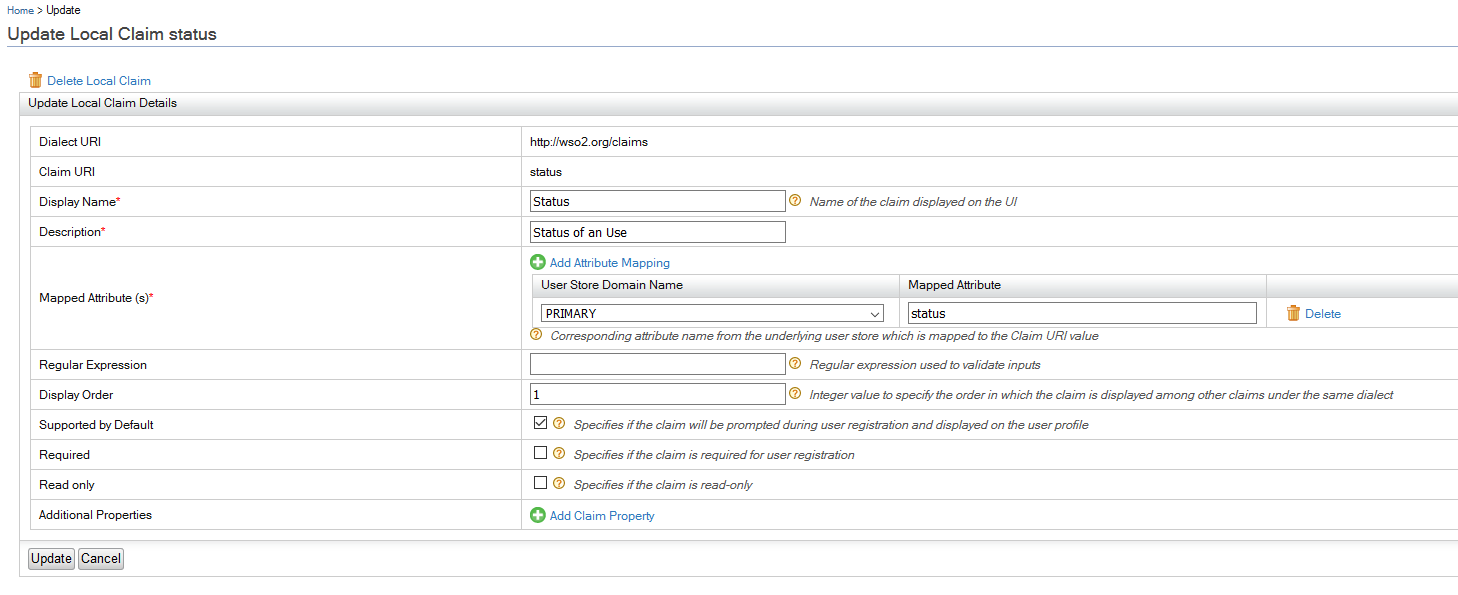1458x595 pixels.
Task: Click the trash icon in mapped attribute row
Action: [x=1293, y=313]
